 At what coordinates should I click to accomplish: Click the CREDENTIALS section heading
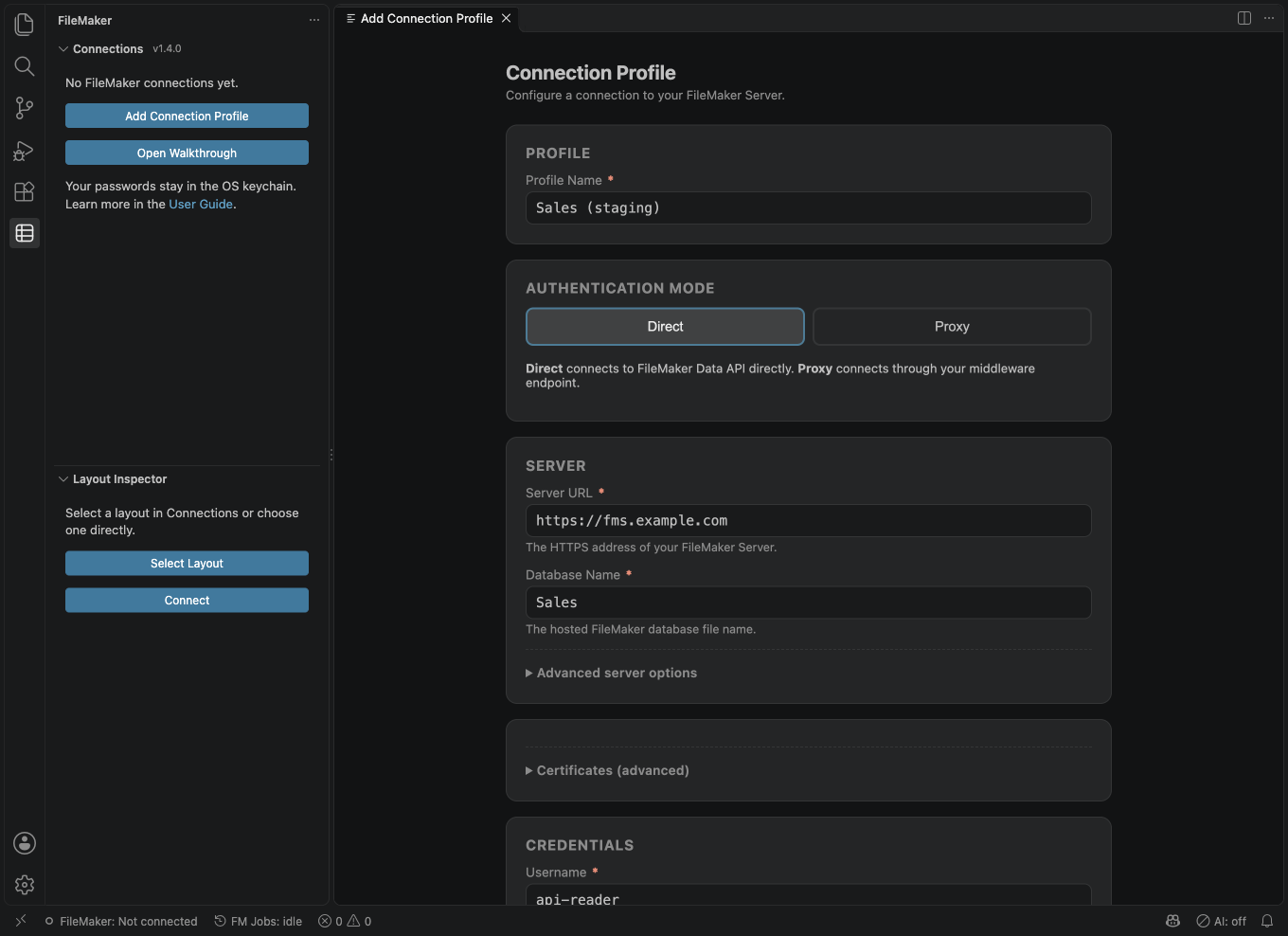click(x=580, y=845)
